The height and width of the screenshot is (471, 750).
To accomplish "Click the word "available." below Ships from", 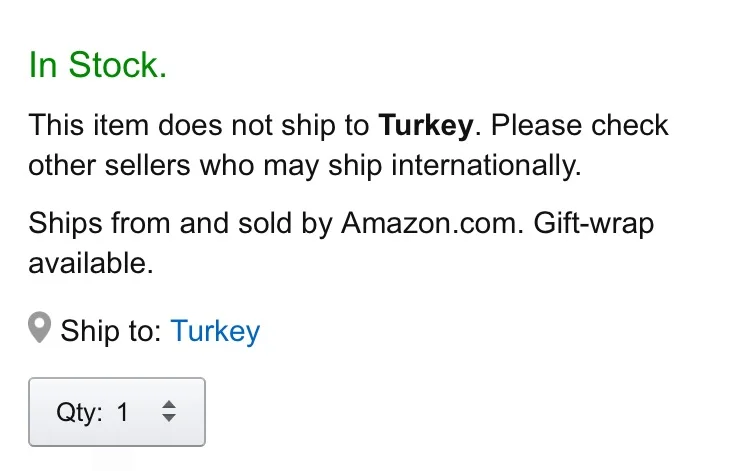I will tap(91, 263).
